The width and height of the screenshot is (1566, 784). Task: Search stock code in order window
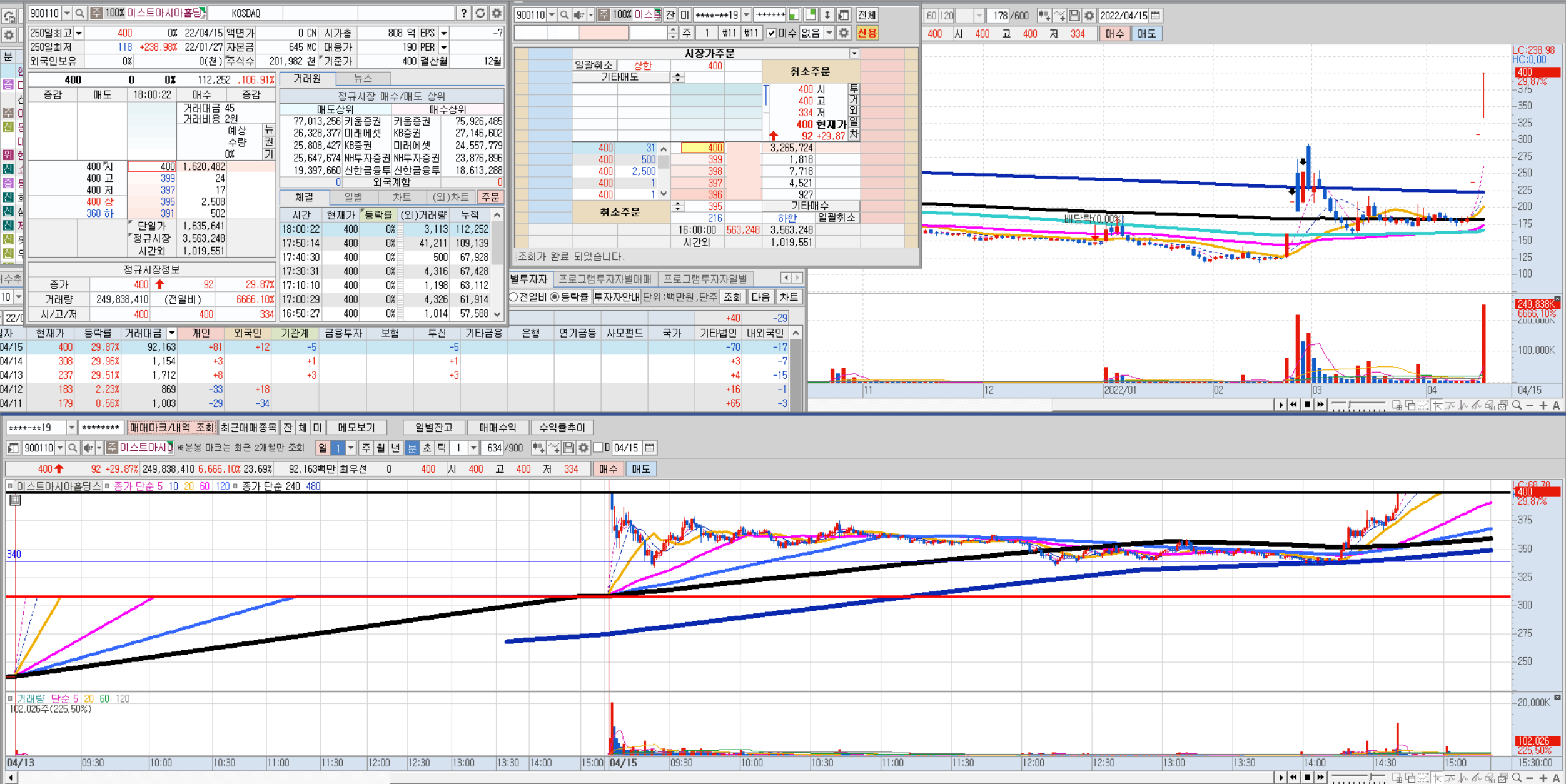coord(564,14)
